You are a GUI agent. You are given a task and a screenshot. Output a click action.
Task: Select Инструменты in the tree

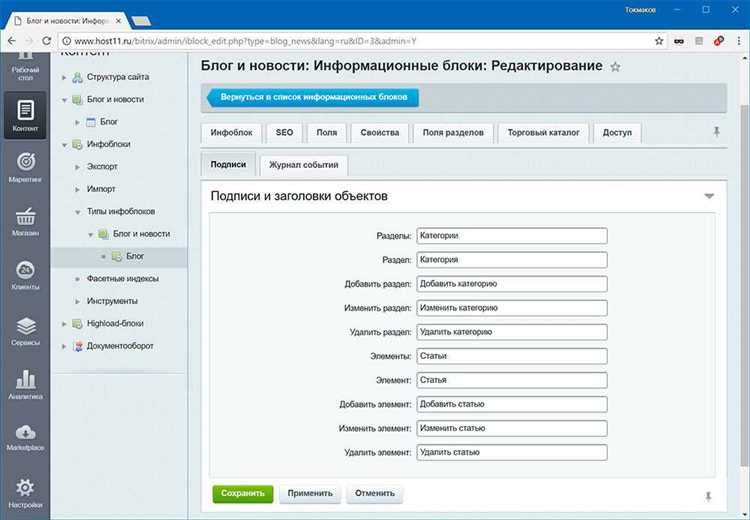pyautogui.click(x=112, y=301)
